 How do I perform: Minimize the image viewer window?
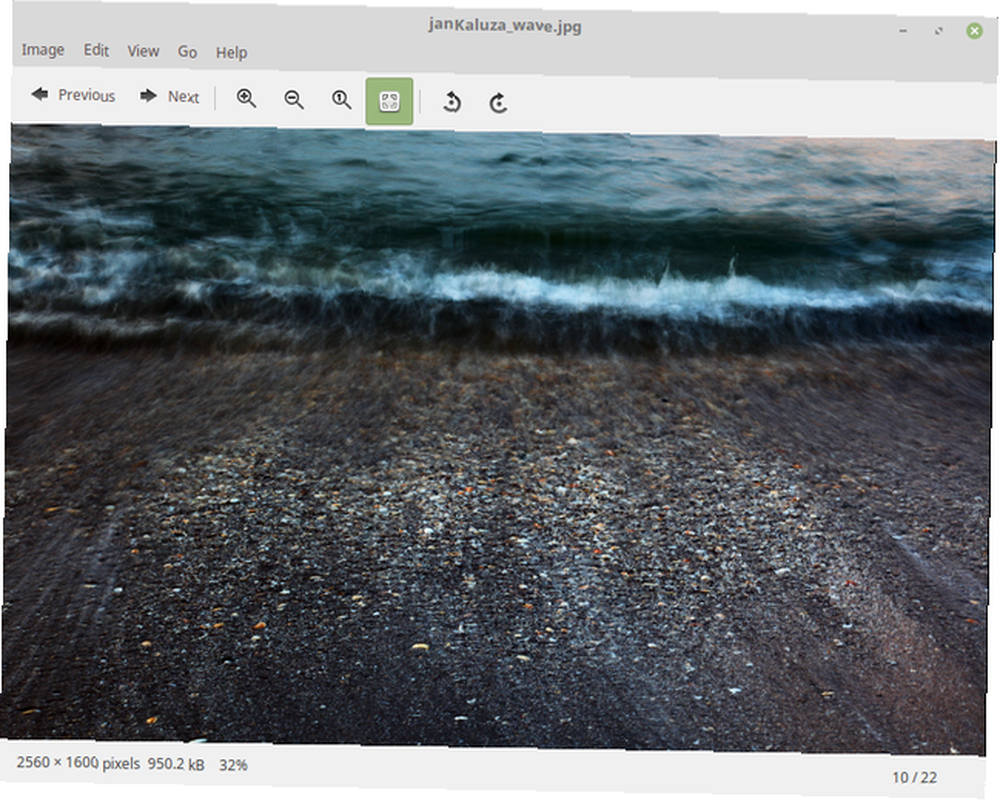903,30
